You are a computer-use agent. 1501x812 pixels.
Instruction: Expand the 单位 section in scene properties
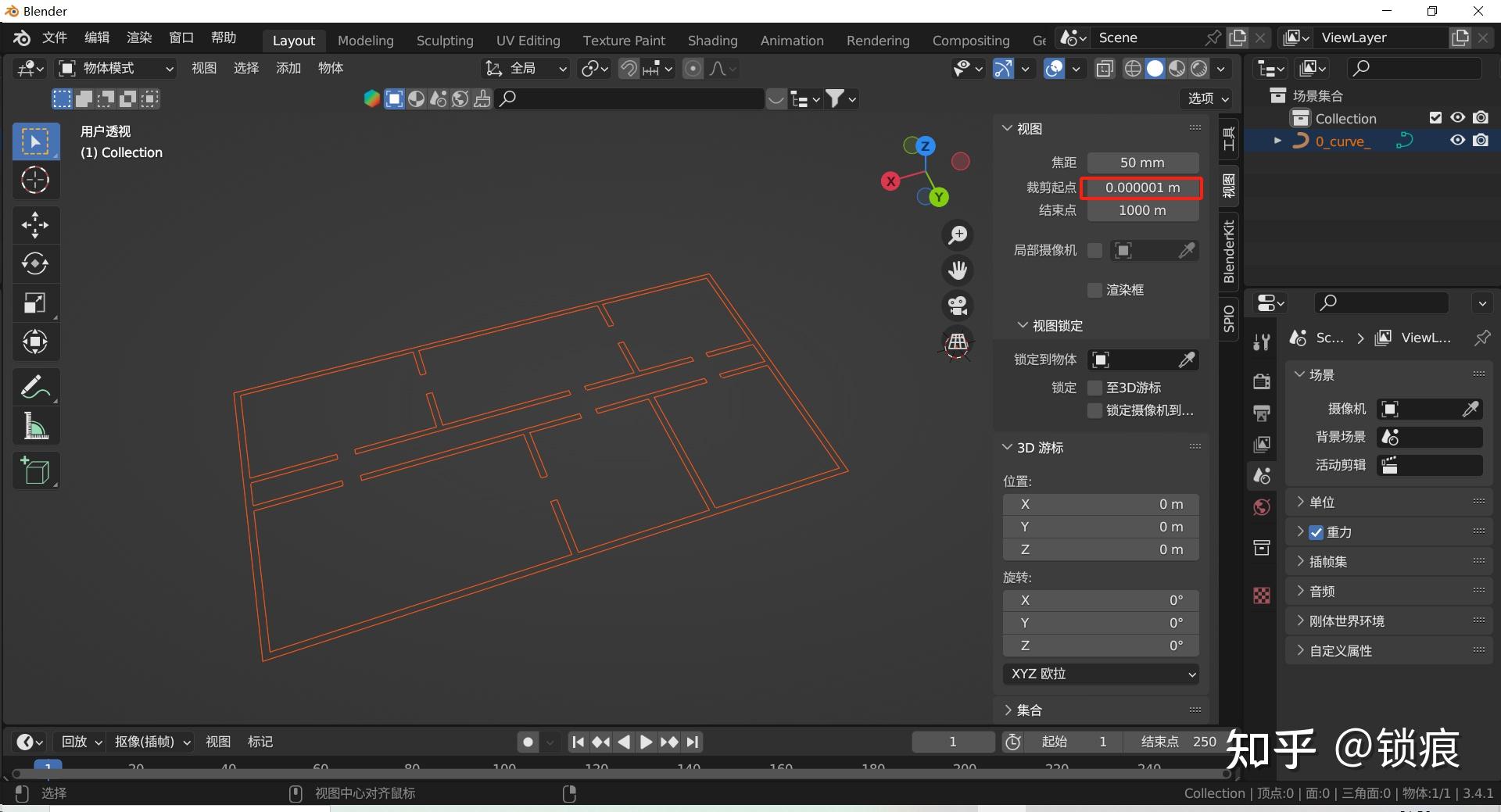1323,502
